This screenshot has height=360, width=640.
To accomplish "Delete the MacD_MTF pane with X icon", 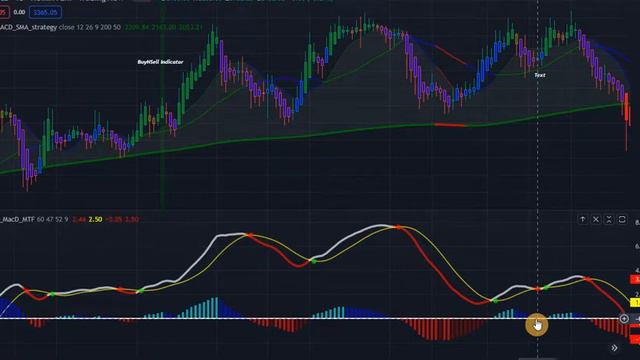I will pyautogui.click(x=596, y=220).
